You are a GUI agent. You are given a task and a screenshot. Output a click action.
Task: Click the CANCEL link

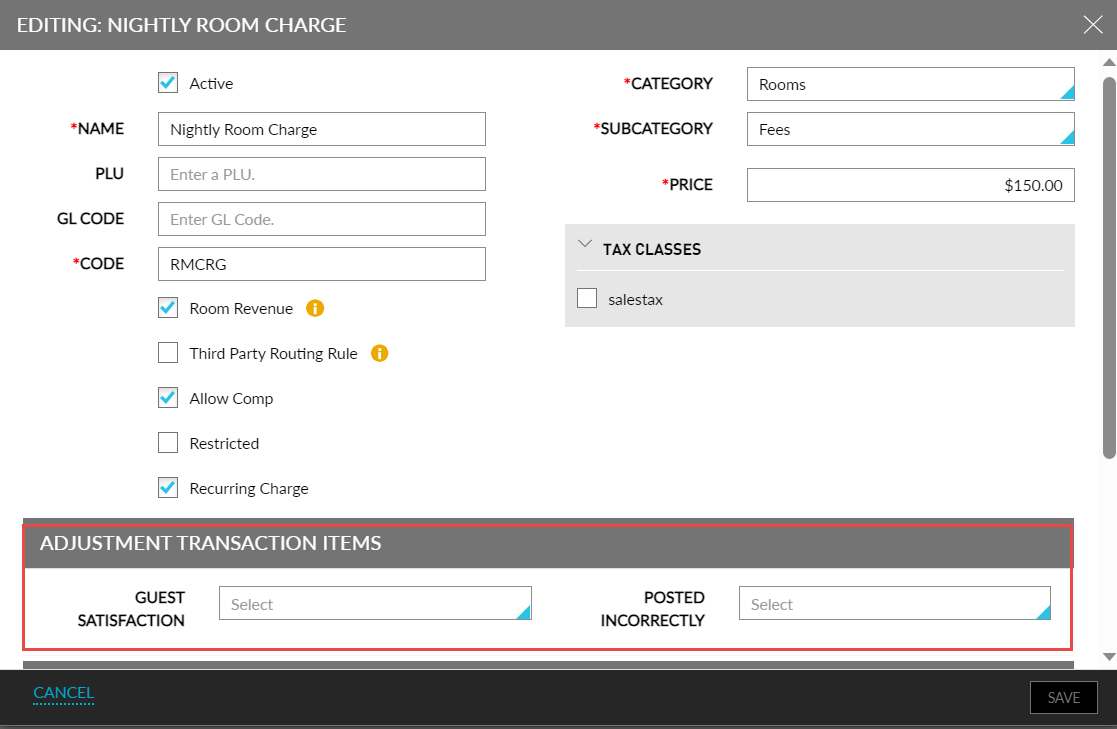[x=63, y=692]
